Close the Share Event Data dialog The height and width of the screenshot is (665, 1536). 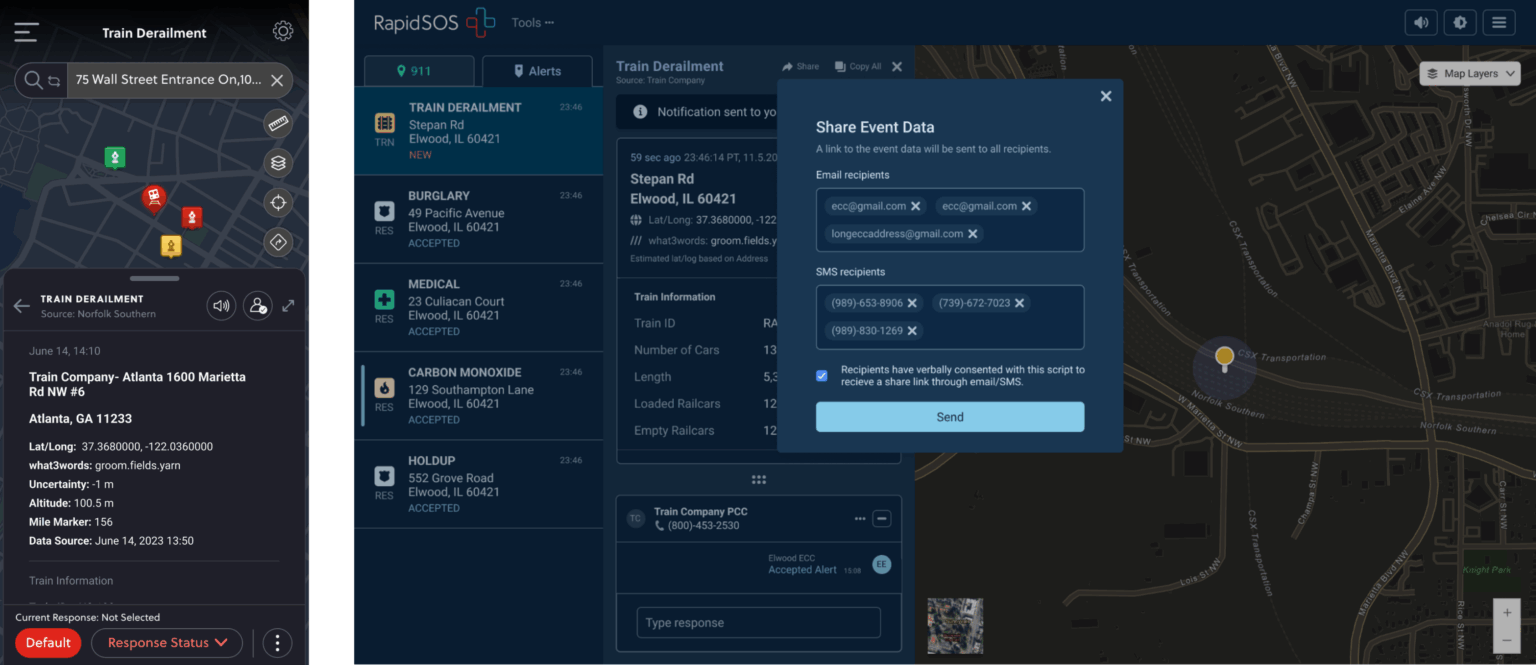click(x=1106, y=96)
